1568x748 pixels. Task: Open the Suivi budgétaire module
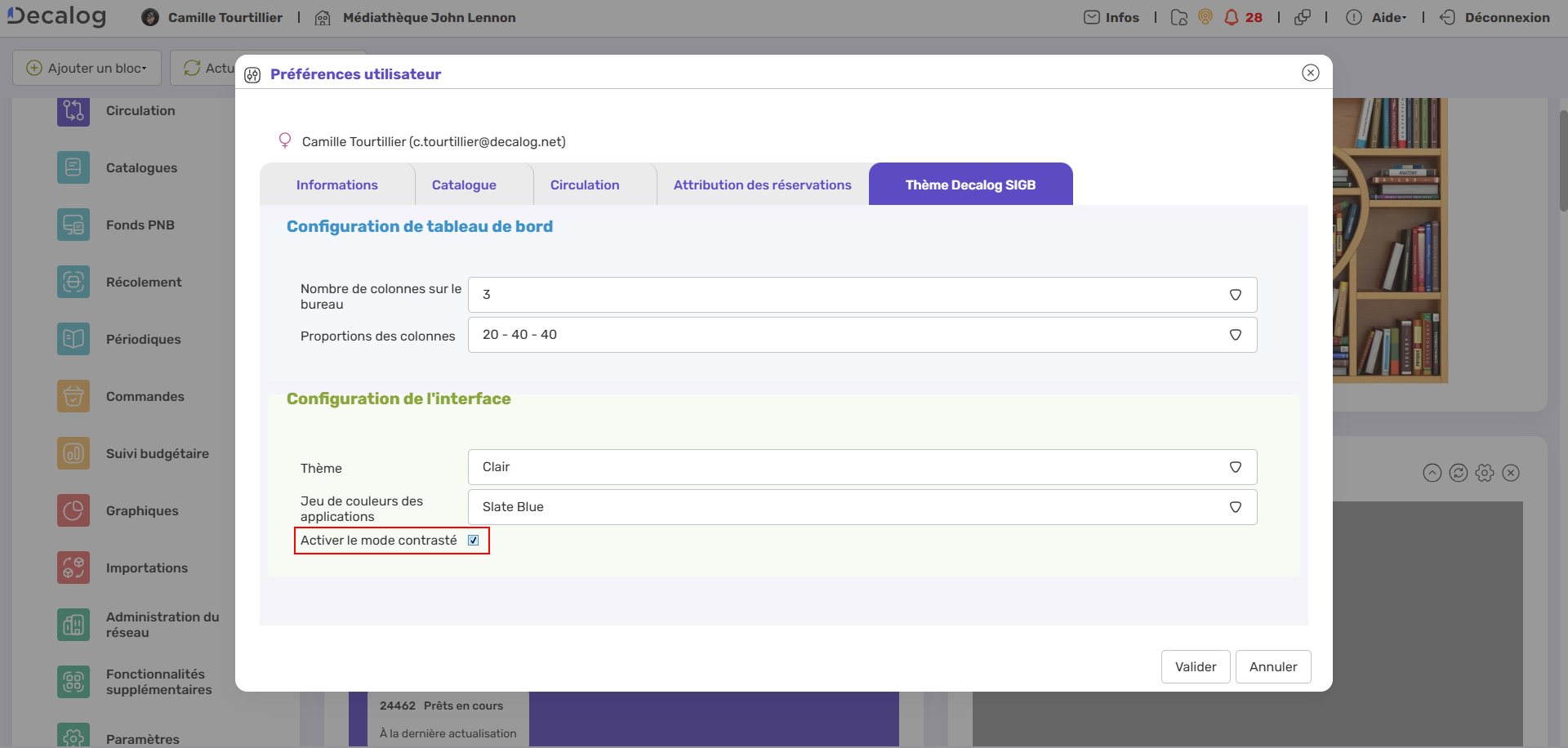[x=73, y=453]
